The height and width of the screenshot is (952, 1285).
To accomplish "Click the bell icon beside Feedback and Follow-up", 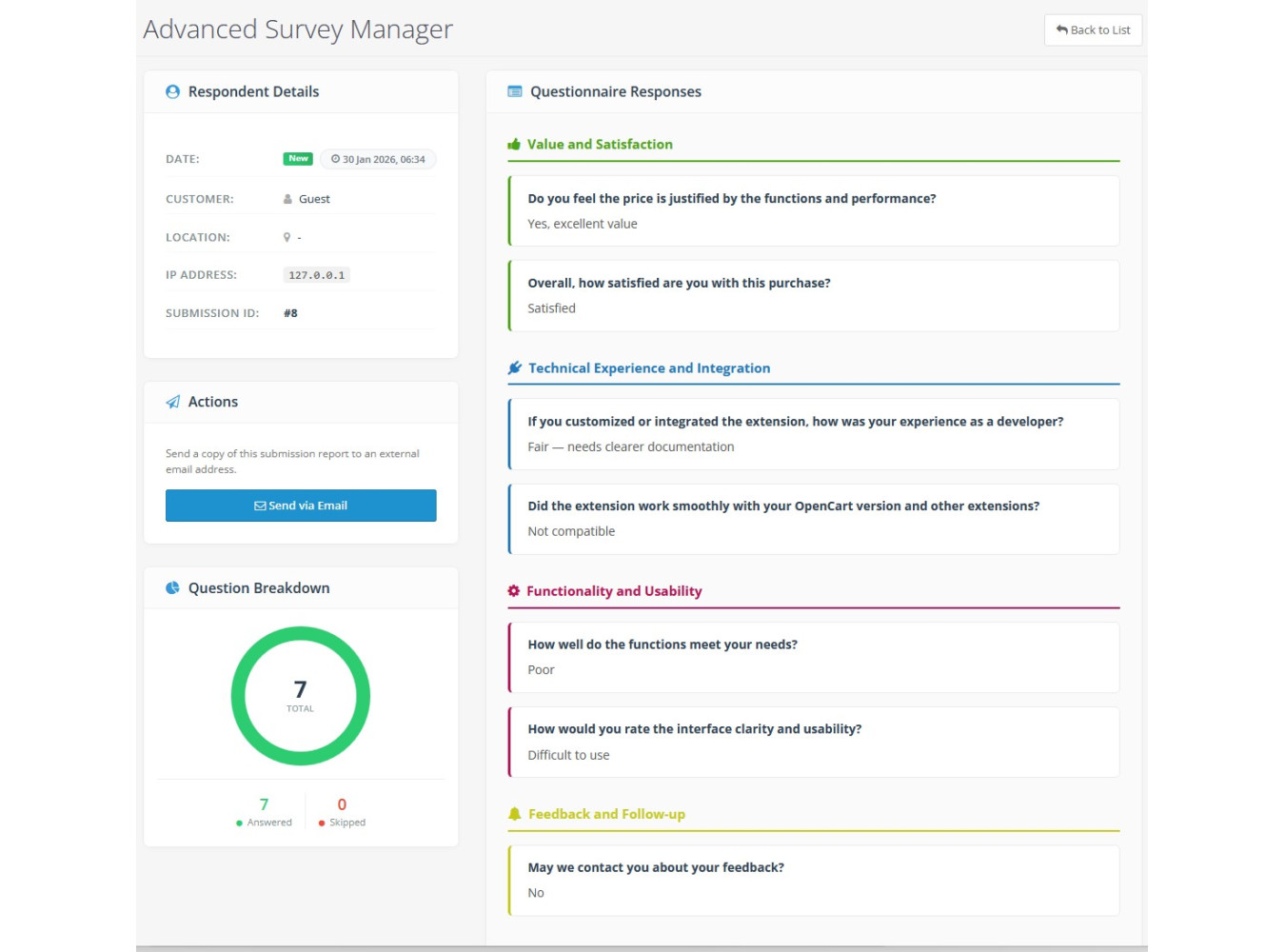I will (515, 815).
